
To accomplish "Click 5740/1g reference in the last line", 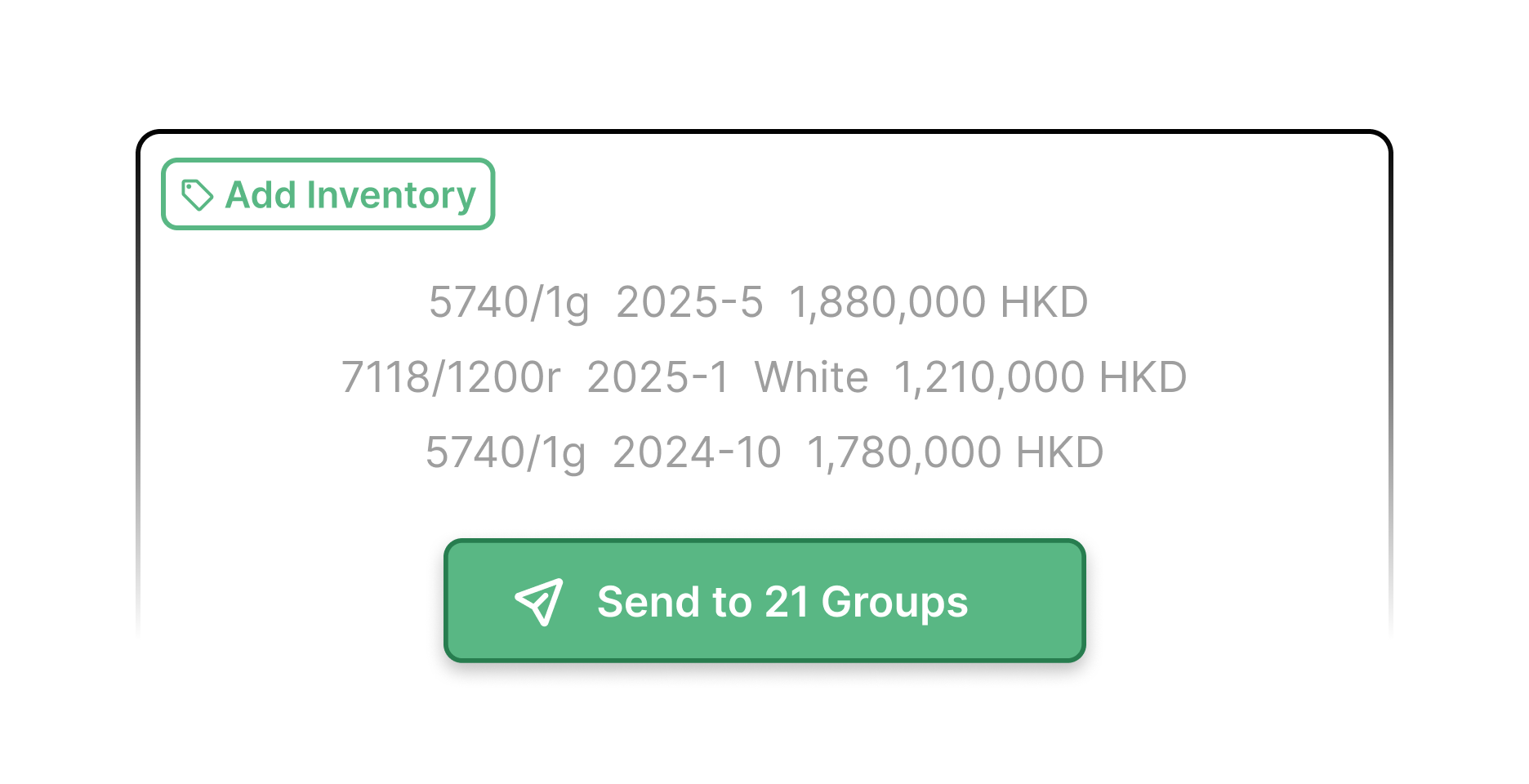I will (506, 452).
